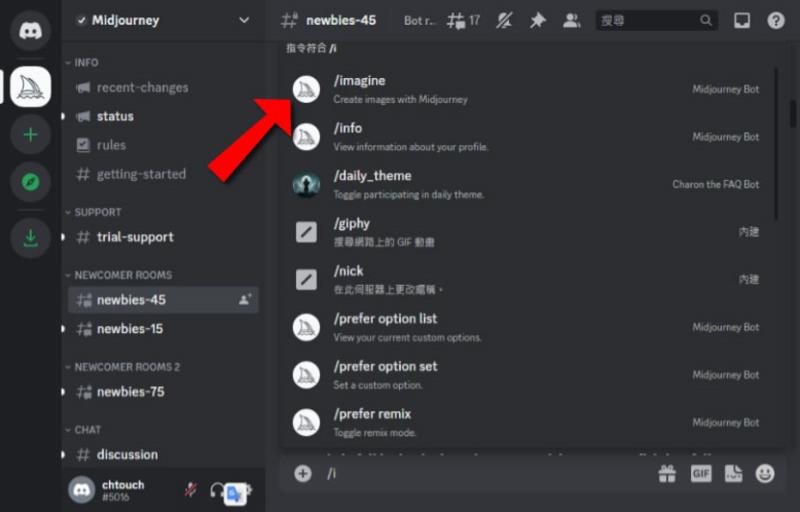This screenshot has width=800, height=512.
Task: Click the Bot r... channel topic text
Action: click(420, 21)
